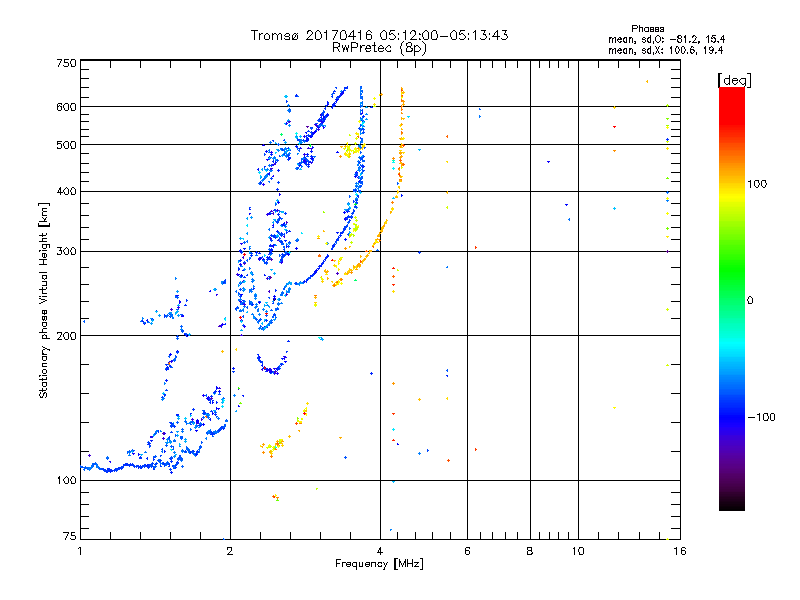
Task: Click the y-axis tick label '200'
Action: coord(66,336)
